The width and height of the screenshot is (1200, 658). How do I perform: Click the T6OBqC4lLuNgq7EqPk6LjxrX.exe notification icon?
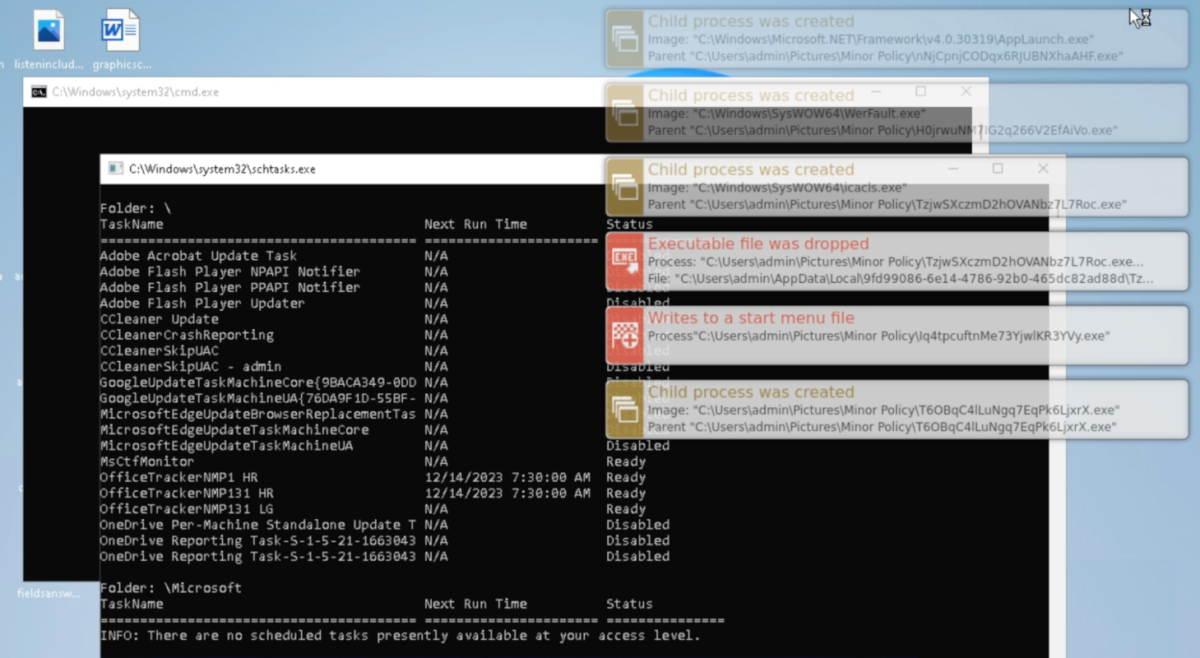(x=626, y=409)
